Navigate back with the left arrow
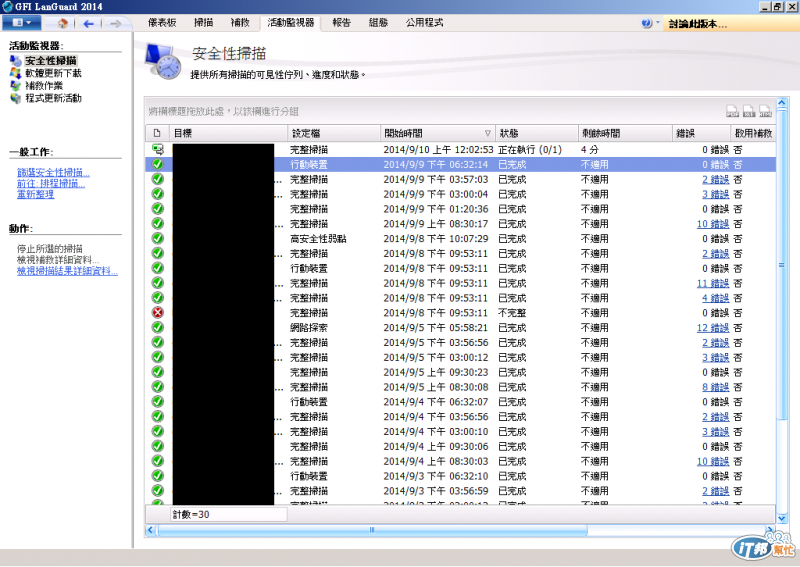Screen dimensions: 800x567 pos(88,23)
